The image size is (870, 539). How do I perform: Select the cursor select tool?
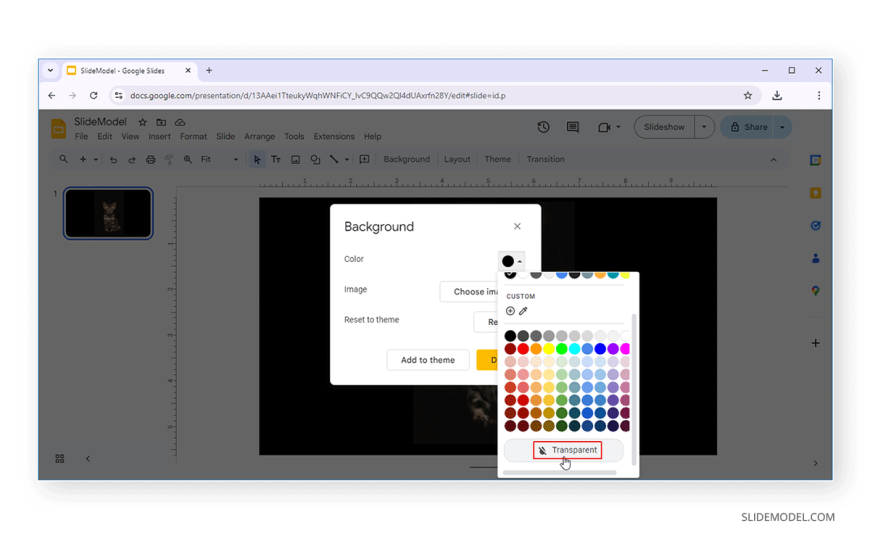point(256,160)
